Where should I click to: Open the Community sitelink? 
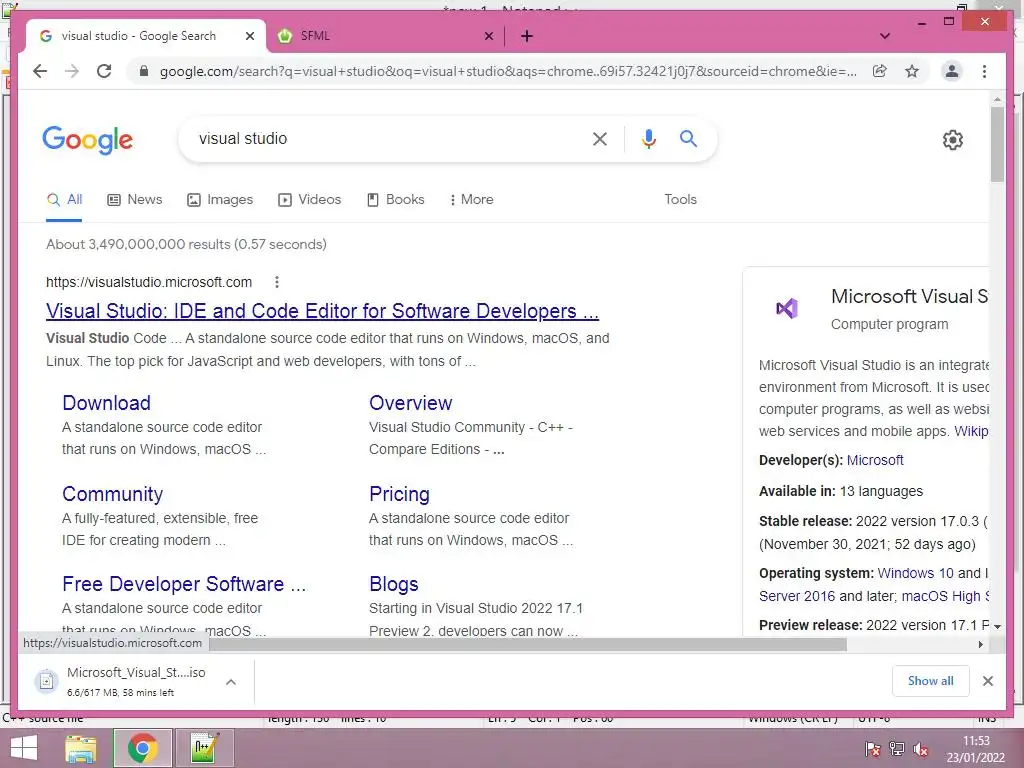tap(112, 494)
